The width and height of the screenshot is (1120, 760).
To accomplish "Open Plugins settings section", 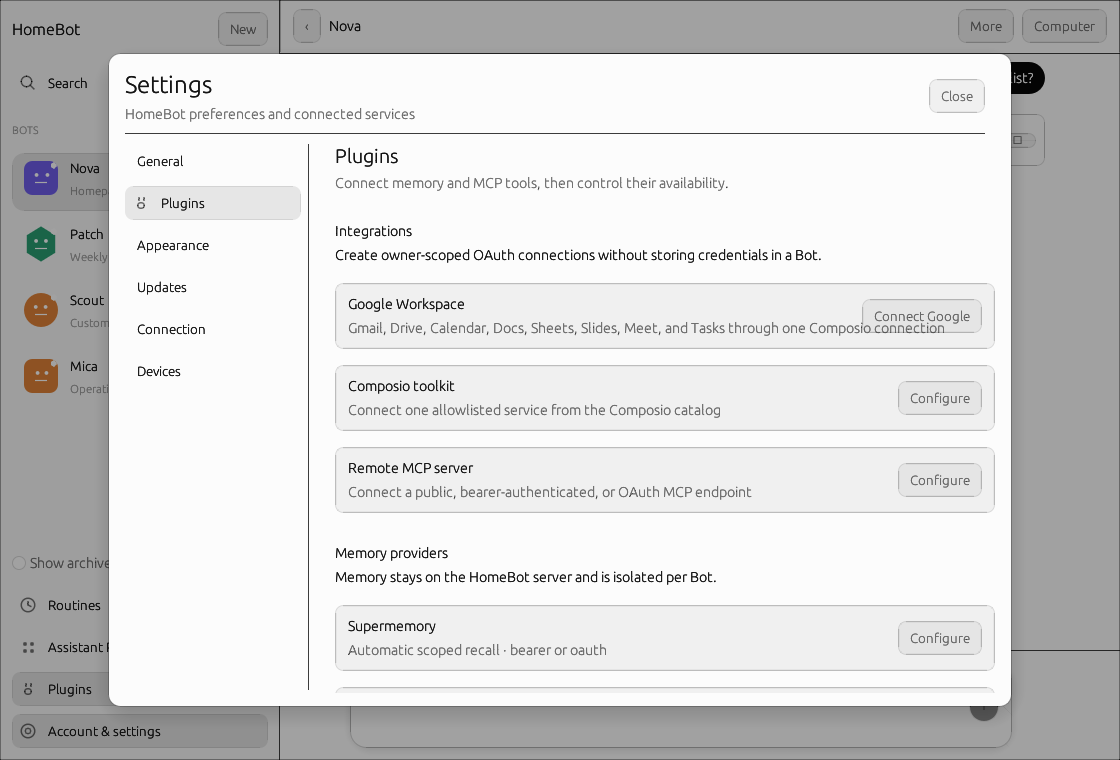I will click(213, 203).
